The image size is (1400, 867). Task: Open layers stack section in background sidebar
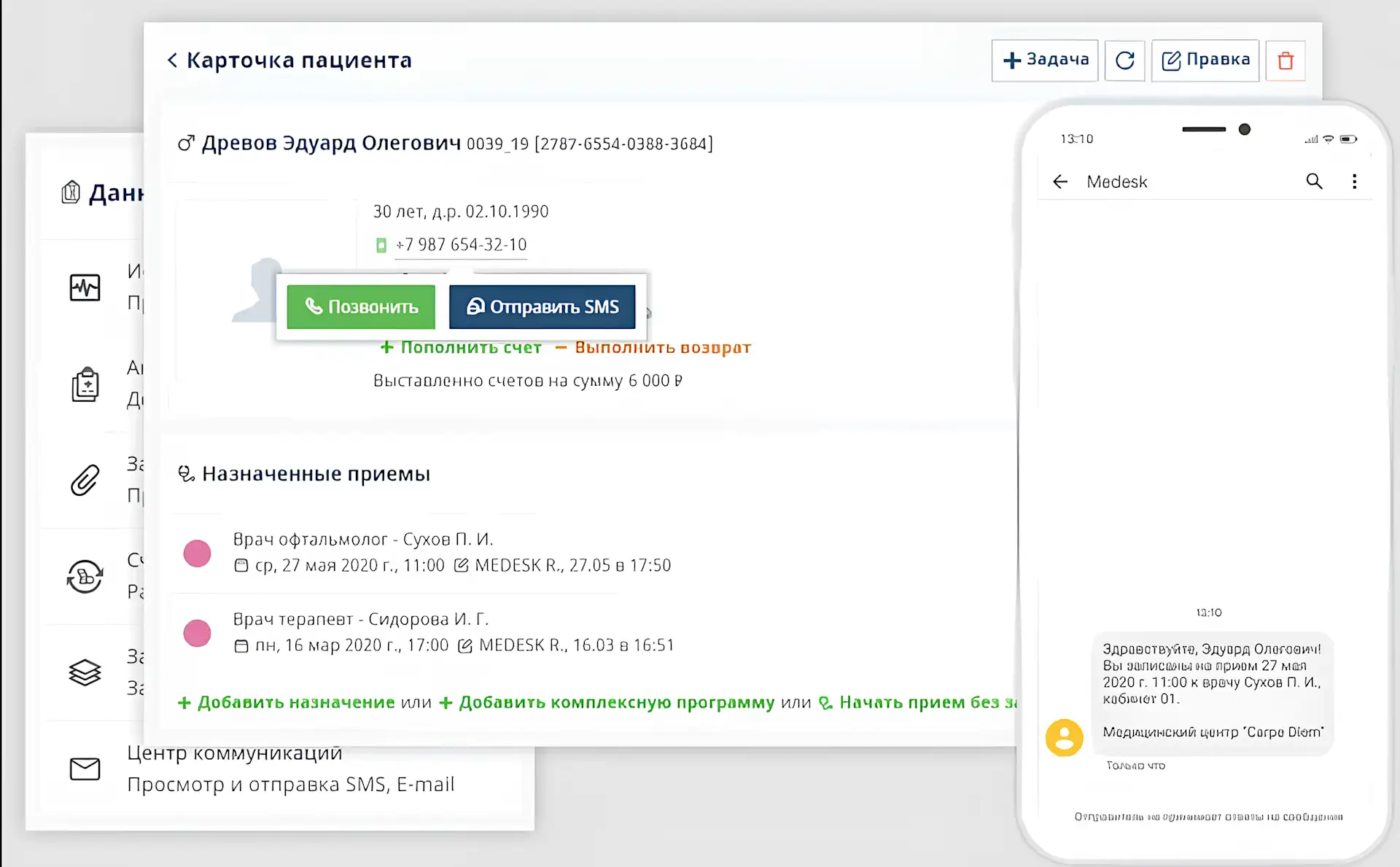[x=85, y=672]
